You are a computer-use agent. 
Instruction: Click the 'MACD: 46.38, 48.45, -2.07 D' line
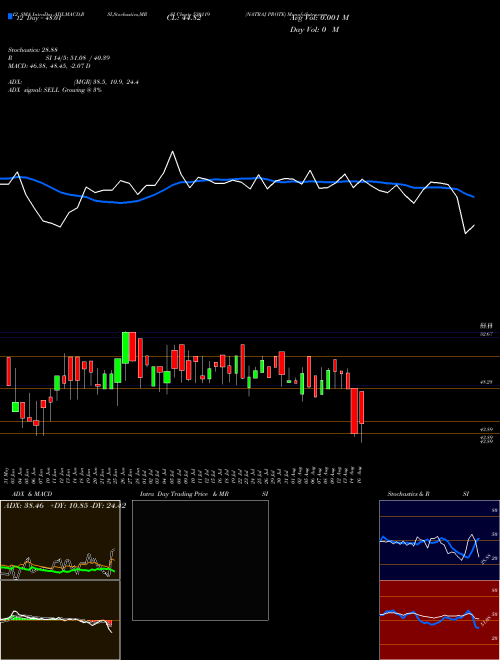49,66
